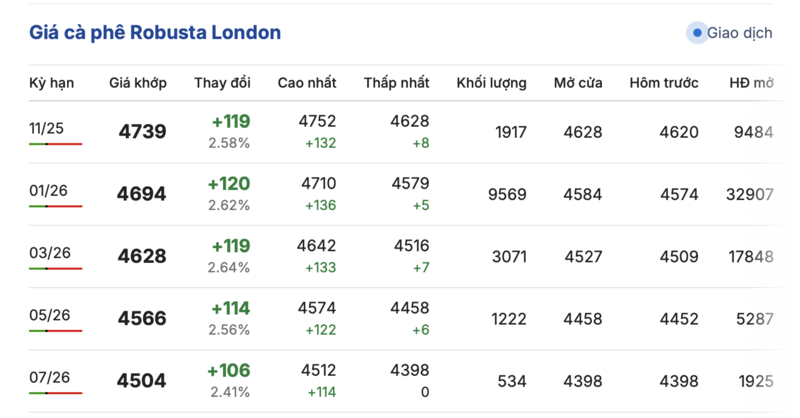Click the +120 change value for 01/26

click(x=229, y=184)
